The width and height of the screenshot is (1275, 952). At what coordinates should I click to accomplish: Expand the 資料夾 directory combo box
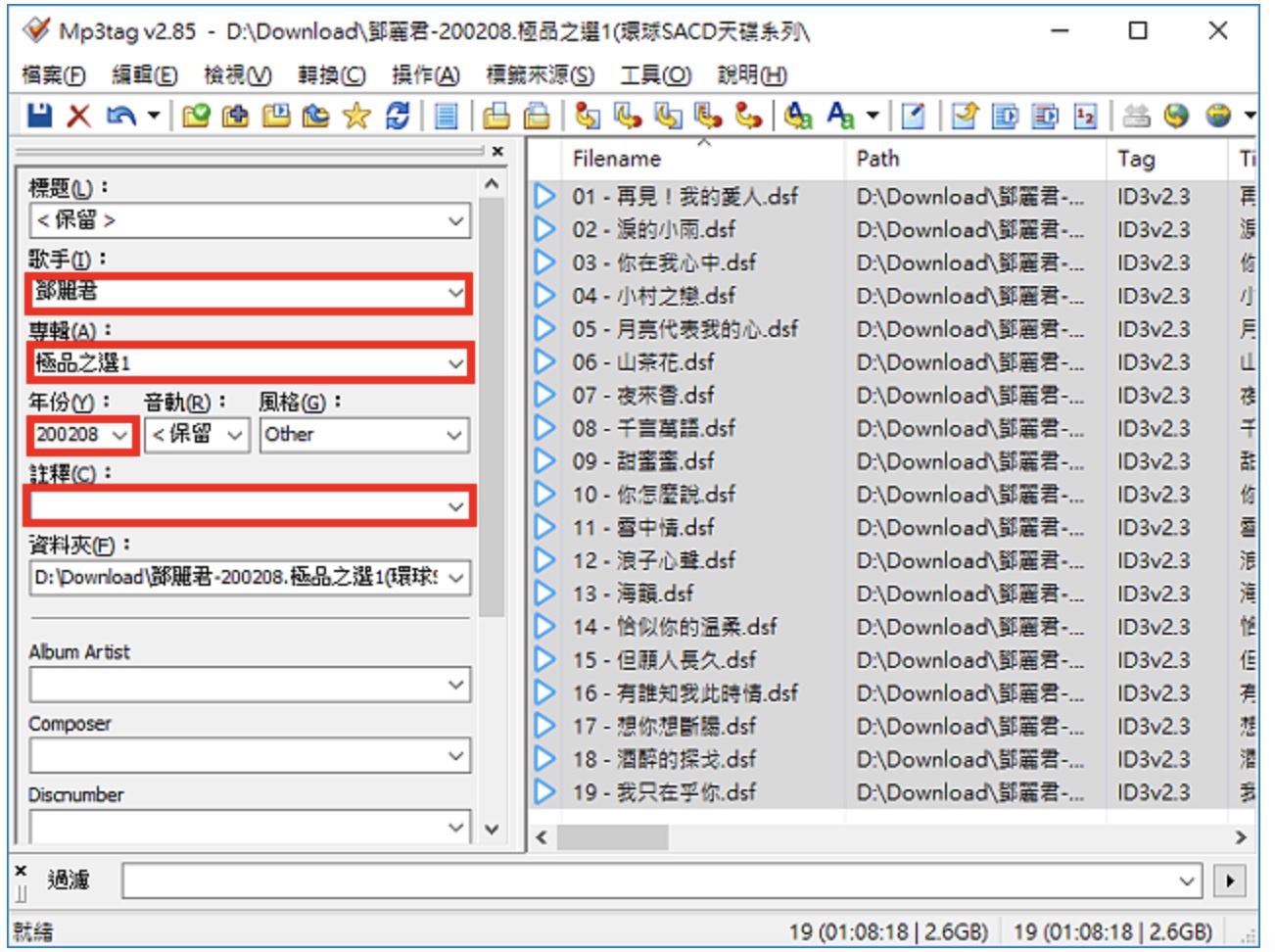point(455,577)
